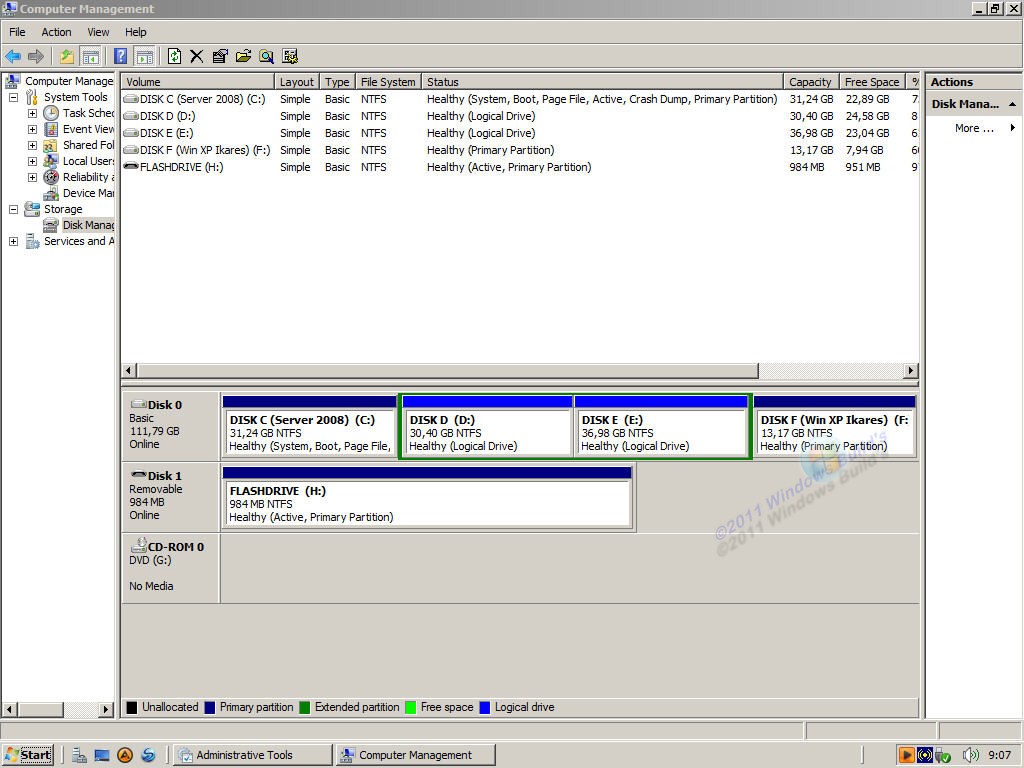This screenshot has width=1024, height=768.
Task: Open the File menu
Action: pyautogui.click(x=18, y=32)
